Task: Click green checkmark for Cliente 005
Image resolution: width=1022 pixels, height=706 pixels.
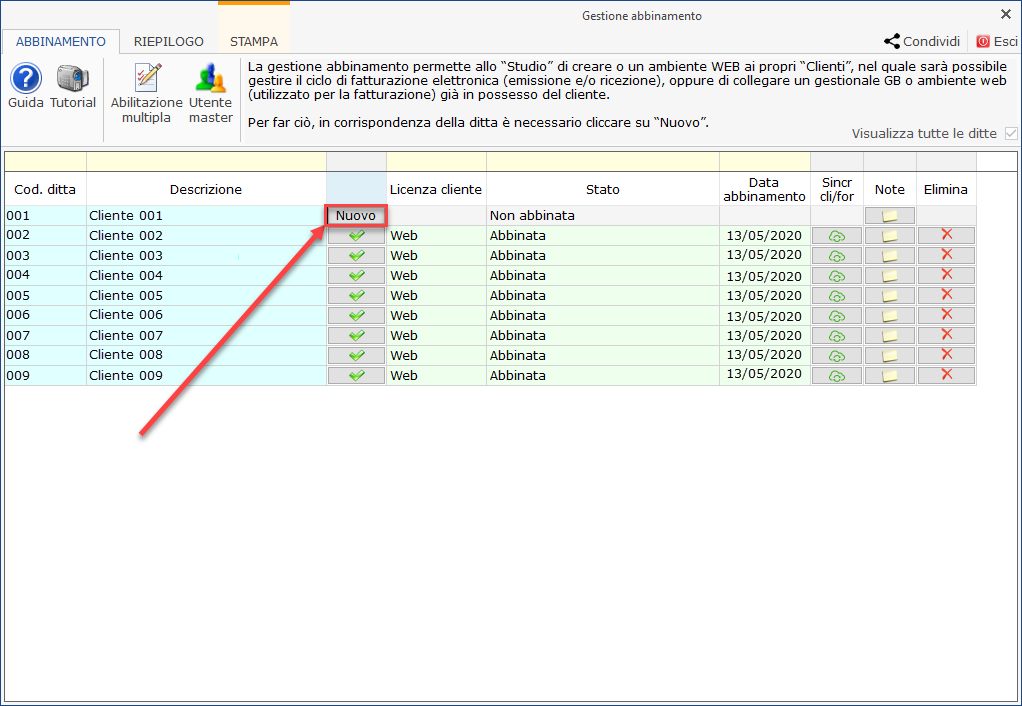Action: (x=357, y=295)
